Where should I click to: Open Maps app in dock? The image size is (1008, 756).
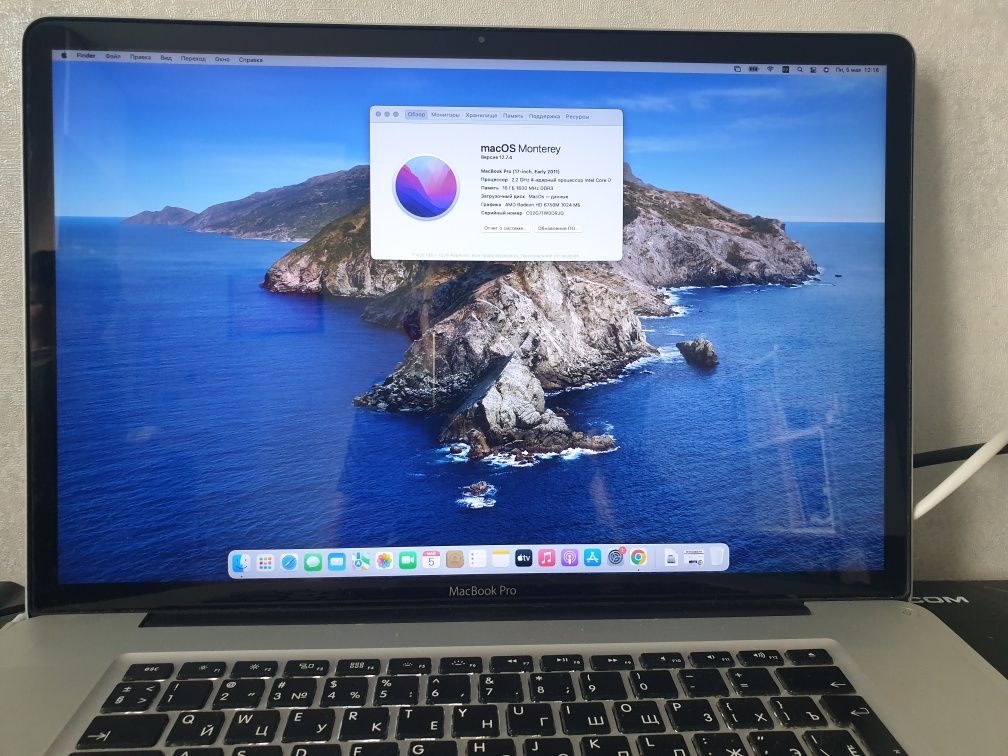[x=361, y=561]
